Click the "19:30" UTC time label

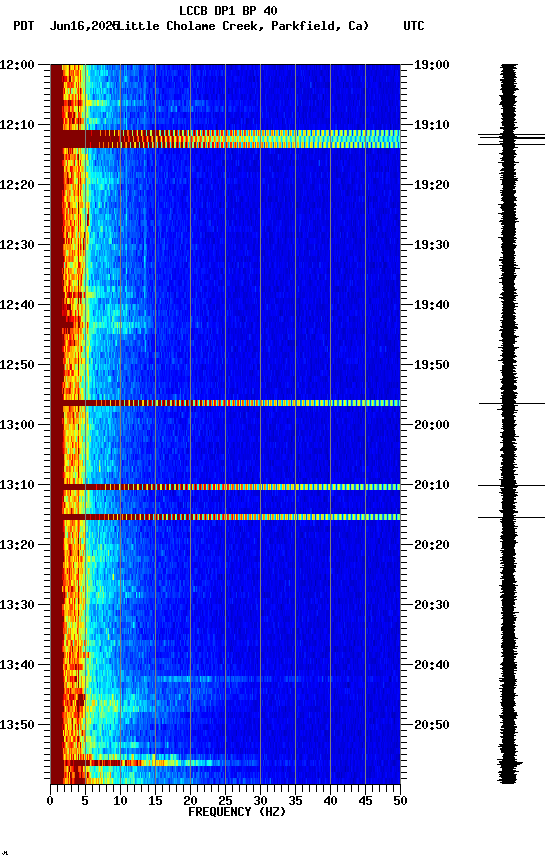(432, 245)
